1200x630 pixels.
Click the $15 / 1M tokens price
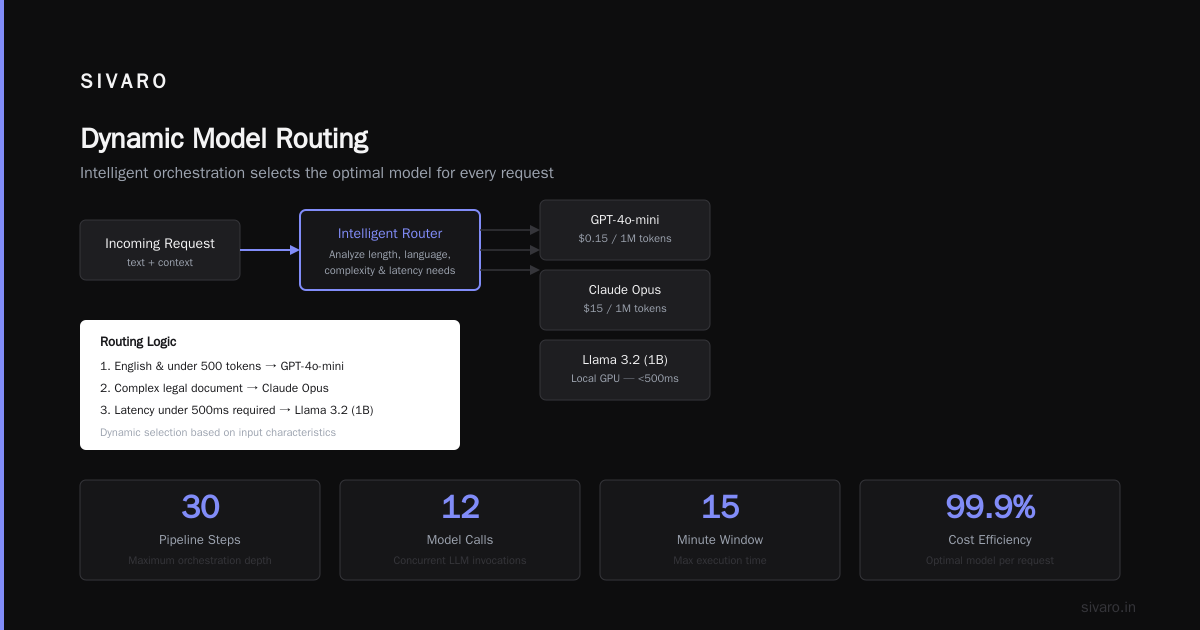tap(625, 309)
